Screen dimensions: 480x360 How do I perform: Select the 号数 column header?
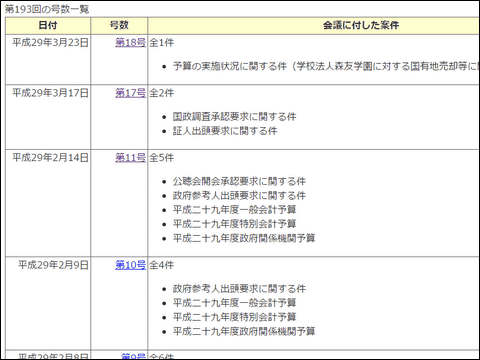119,26
